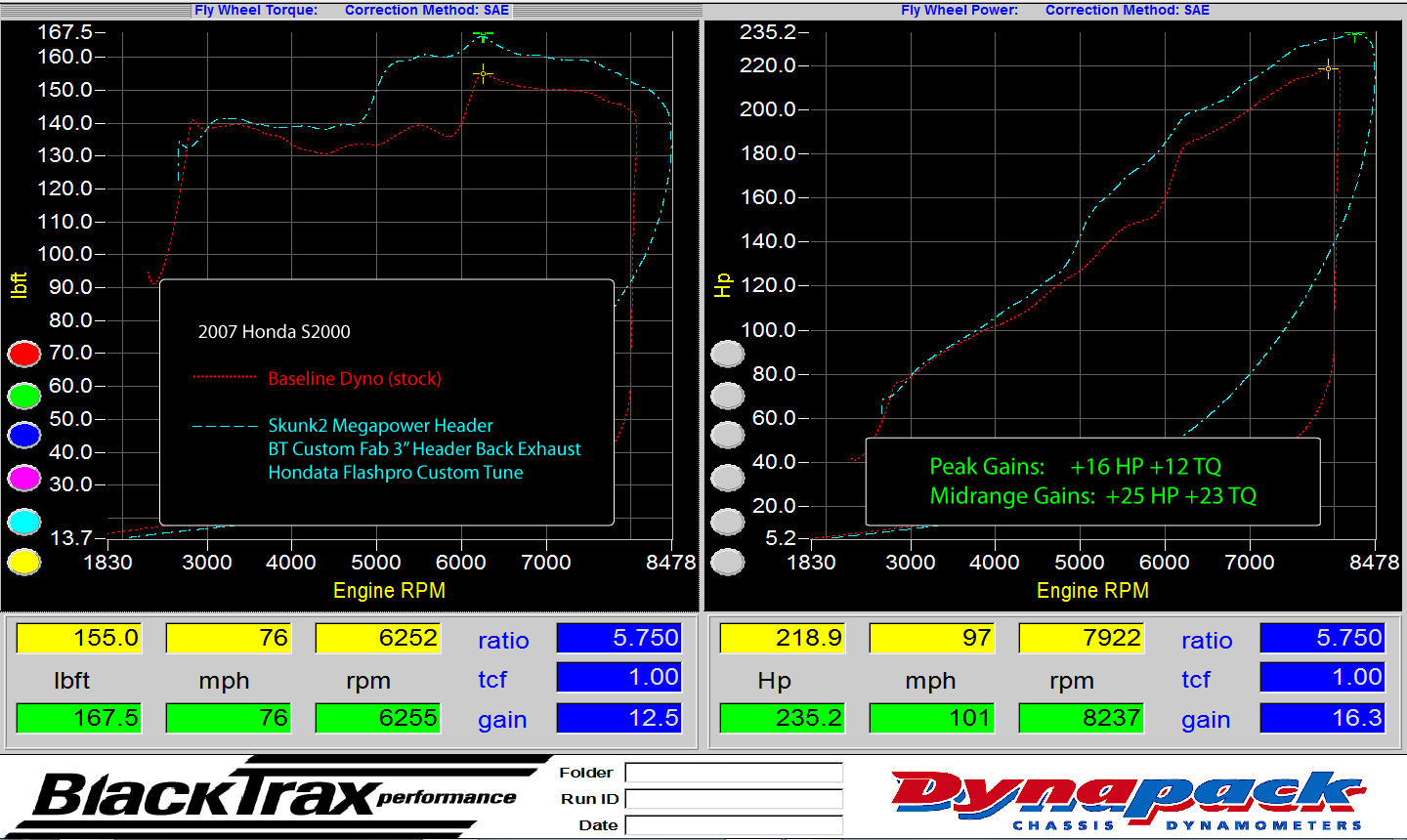Click the Run ID input field
1407x840 pixels.
coord(735,798)
